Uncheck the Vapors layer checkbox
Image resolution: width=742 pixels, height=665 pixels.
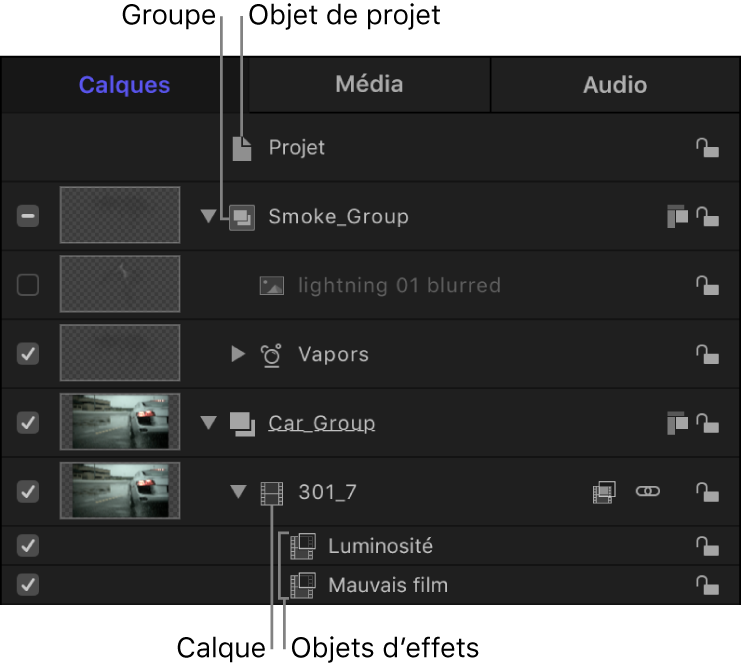(28, 355)
